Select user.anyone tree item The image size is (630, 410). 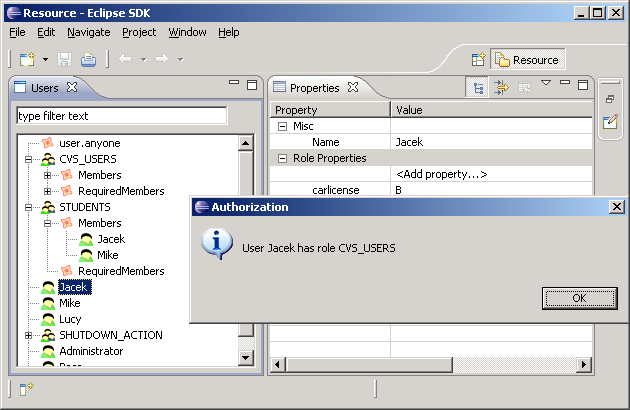(x=90, y=143)
